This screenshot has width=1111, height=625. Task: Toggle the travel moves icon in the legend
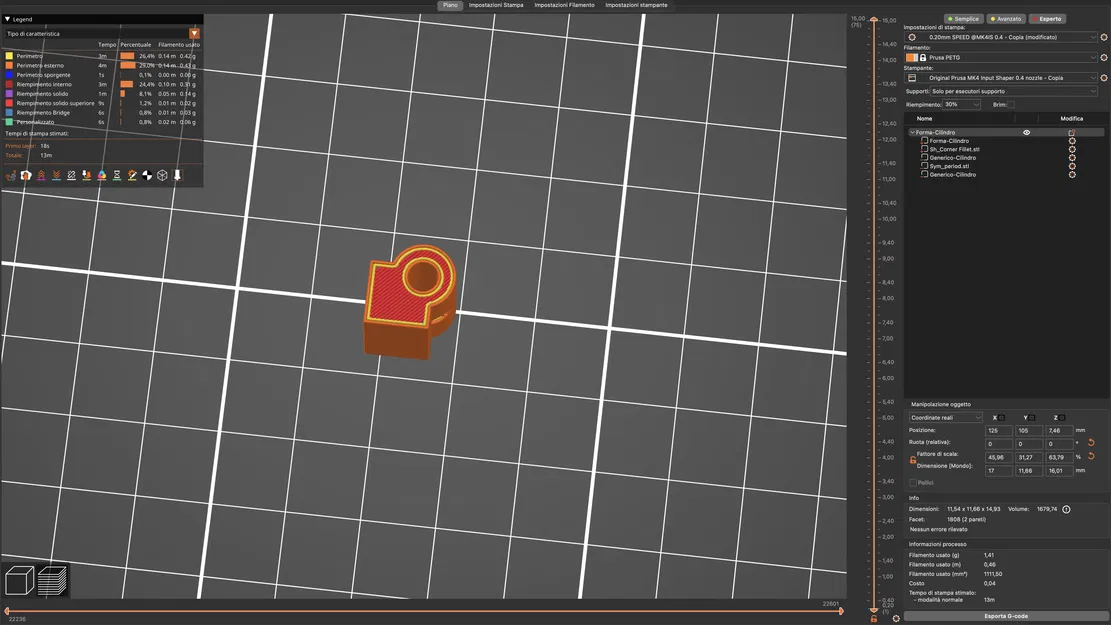pos(11,175)
